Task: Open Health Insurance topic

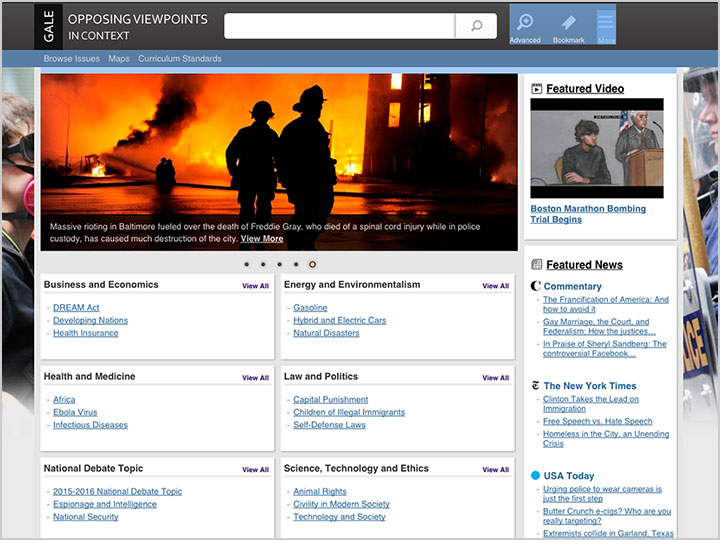Action: tap(85, 333)
